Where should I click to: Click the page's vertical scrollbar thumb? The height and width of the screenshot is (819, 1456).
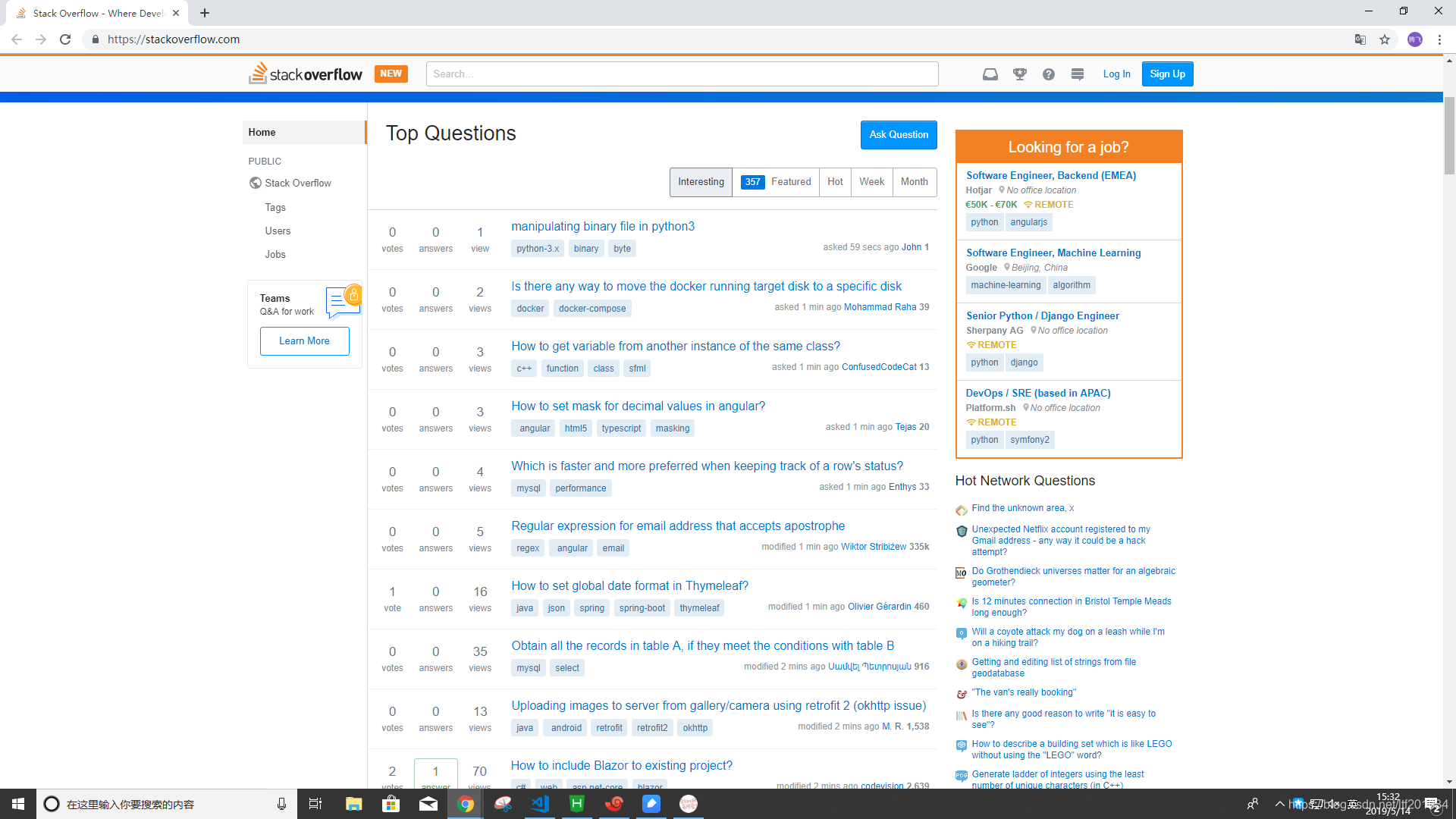tap(1449, 136)
